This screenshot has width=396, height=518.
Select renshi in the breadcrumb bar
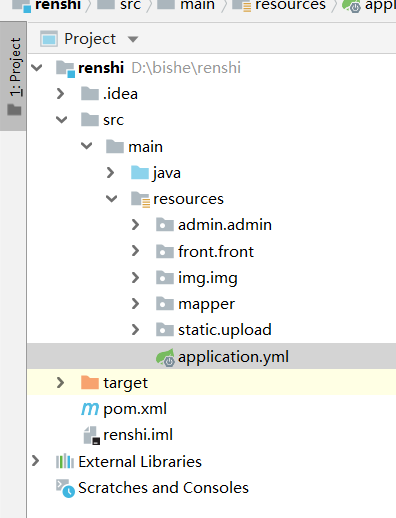pyautogui.click(x=58, y=5)
